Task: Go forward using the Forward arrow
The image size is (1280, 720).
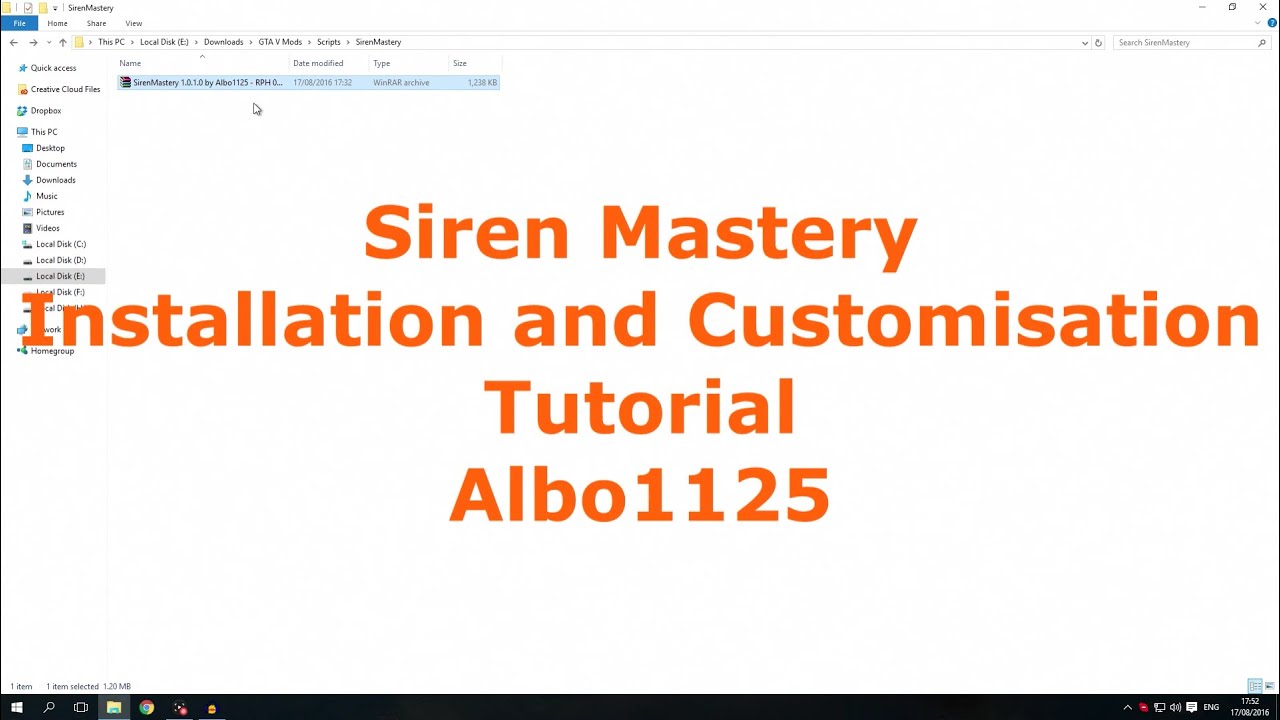Action: click(33, 42)
